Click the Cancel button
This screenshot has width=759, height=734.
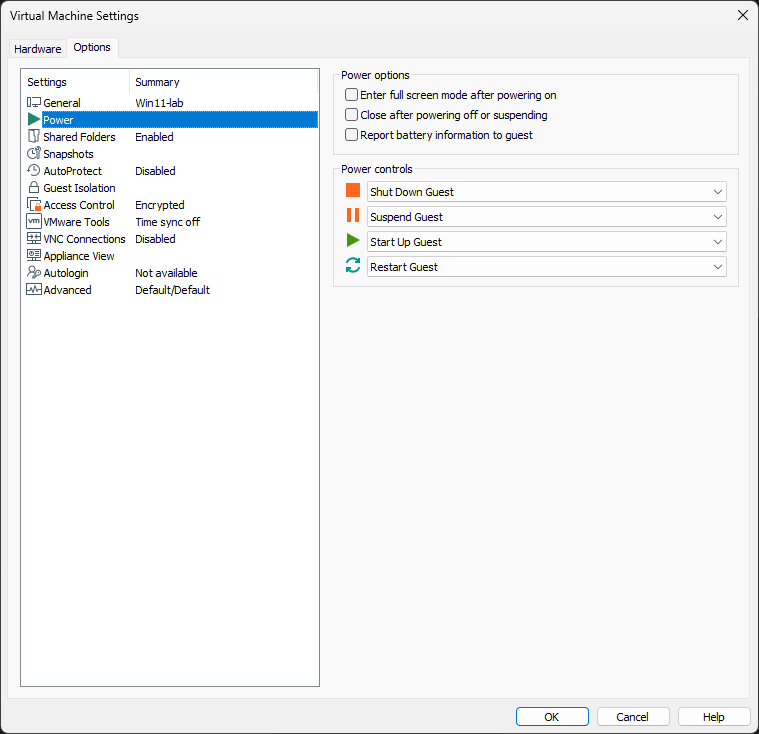click(x=633, y=717)
